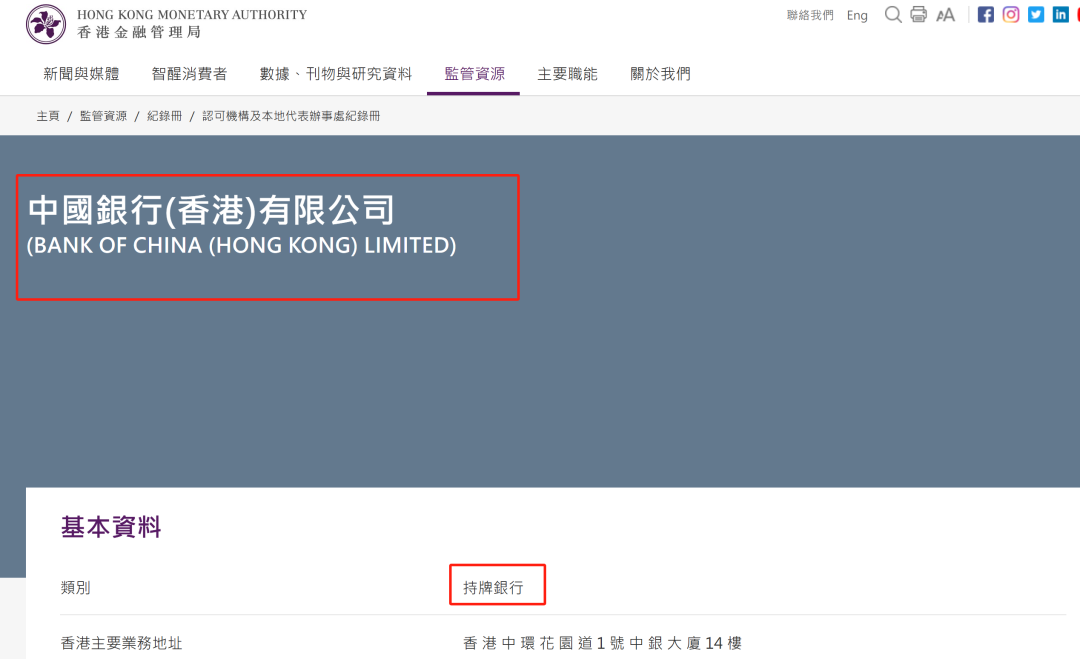Open the search magnifier icon
Screen dimensions: 1080x659
pos(893,15)
